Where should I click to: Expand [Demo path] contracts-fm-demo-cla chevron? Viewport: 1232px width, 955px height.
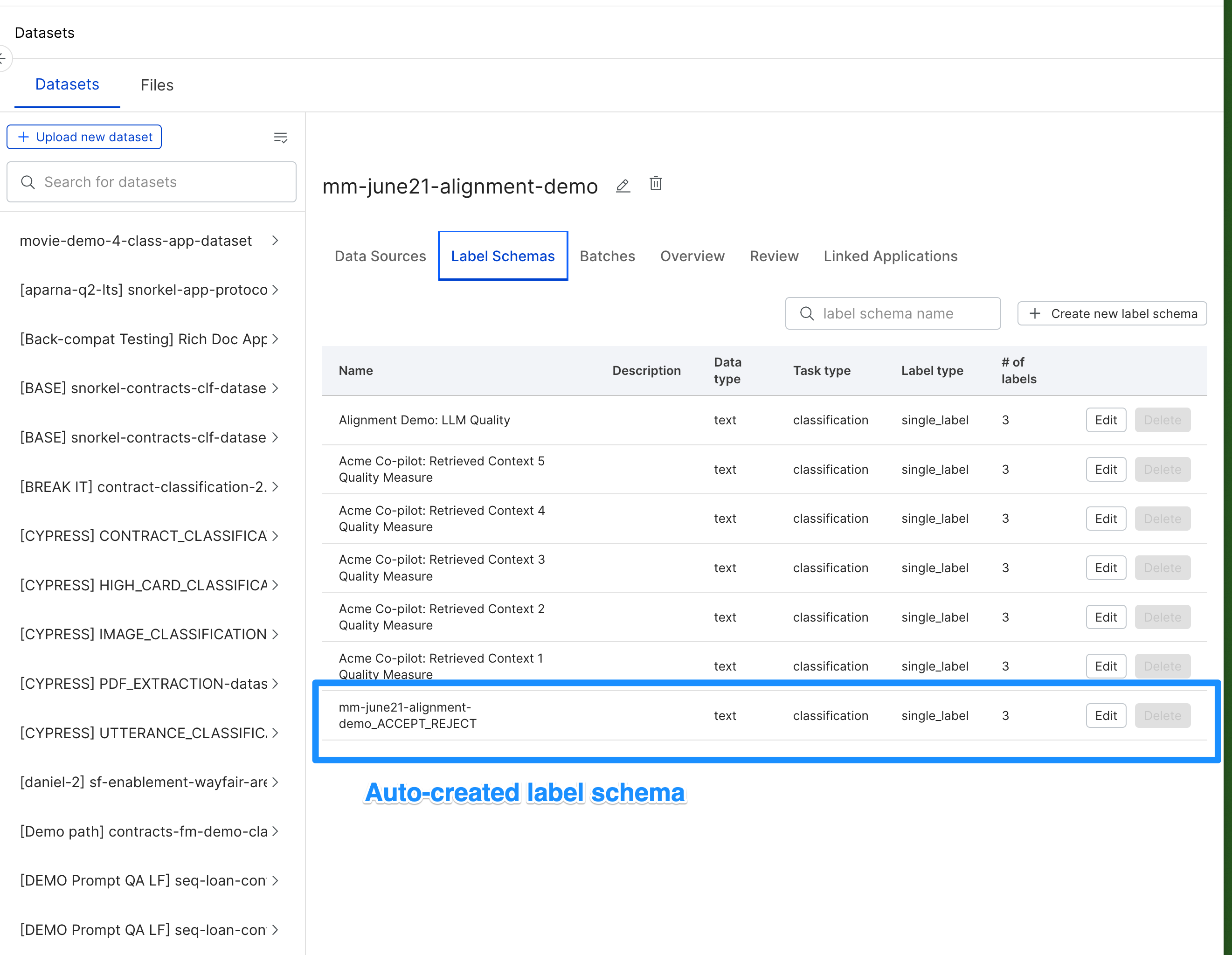[275, 831]
